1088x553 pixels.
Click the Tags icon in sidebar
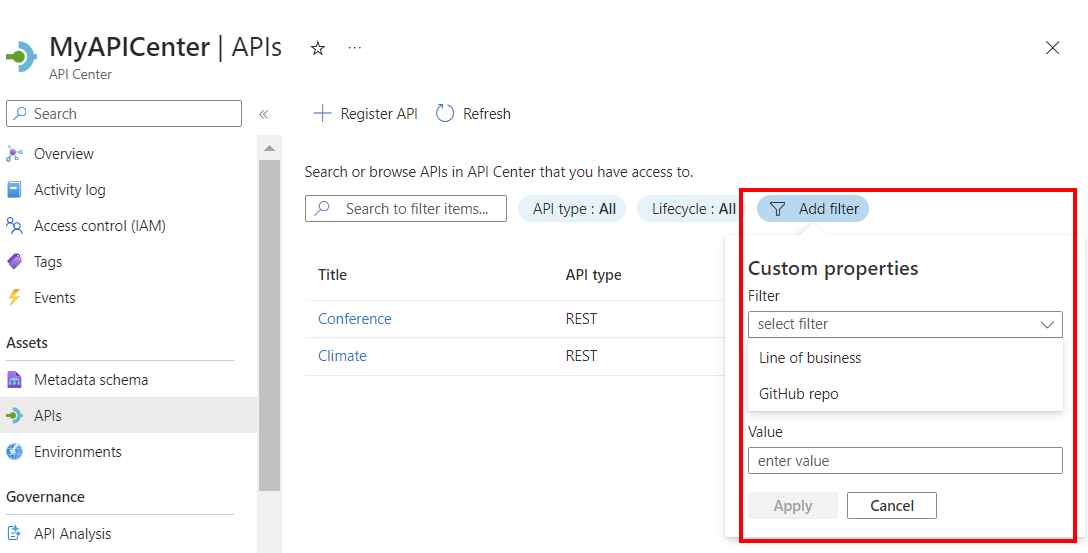[x=14, y=262]
